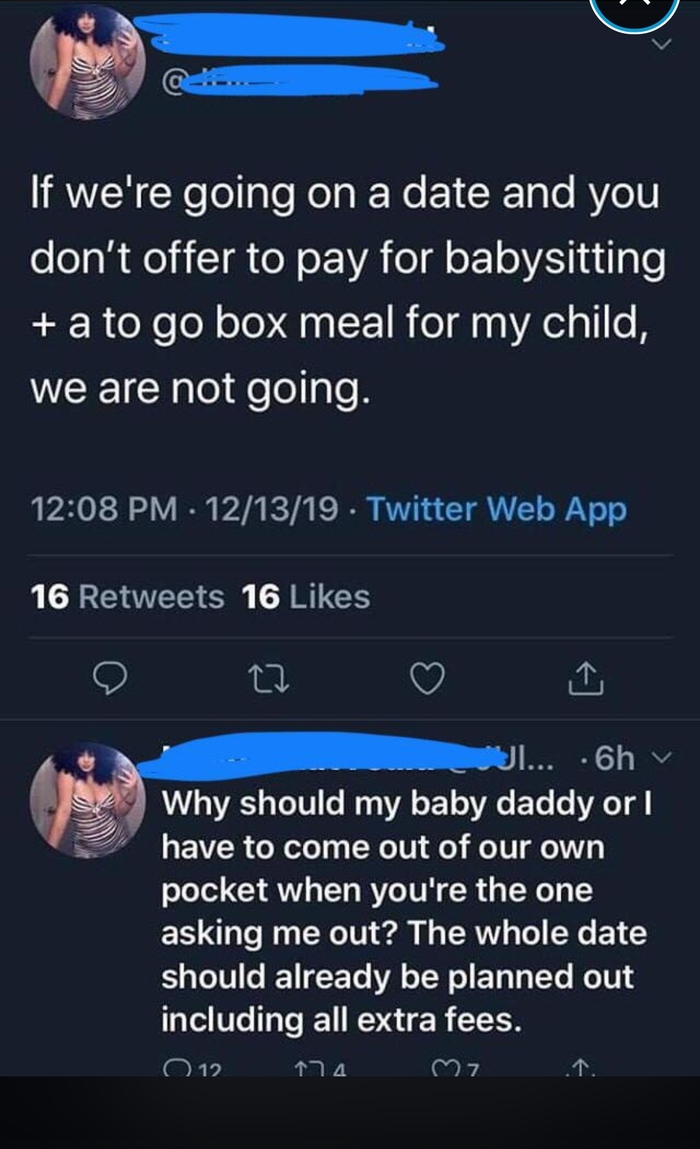Image resolution: width=700 pixels, height=1149 pixels.
Task: Close the tweet viewer with top circle button
Action: (635, 12)
